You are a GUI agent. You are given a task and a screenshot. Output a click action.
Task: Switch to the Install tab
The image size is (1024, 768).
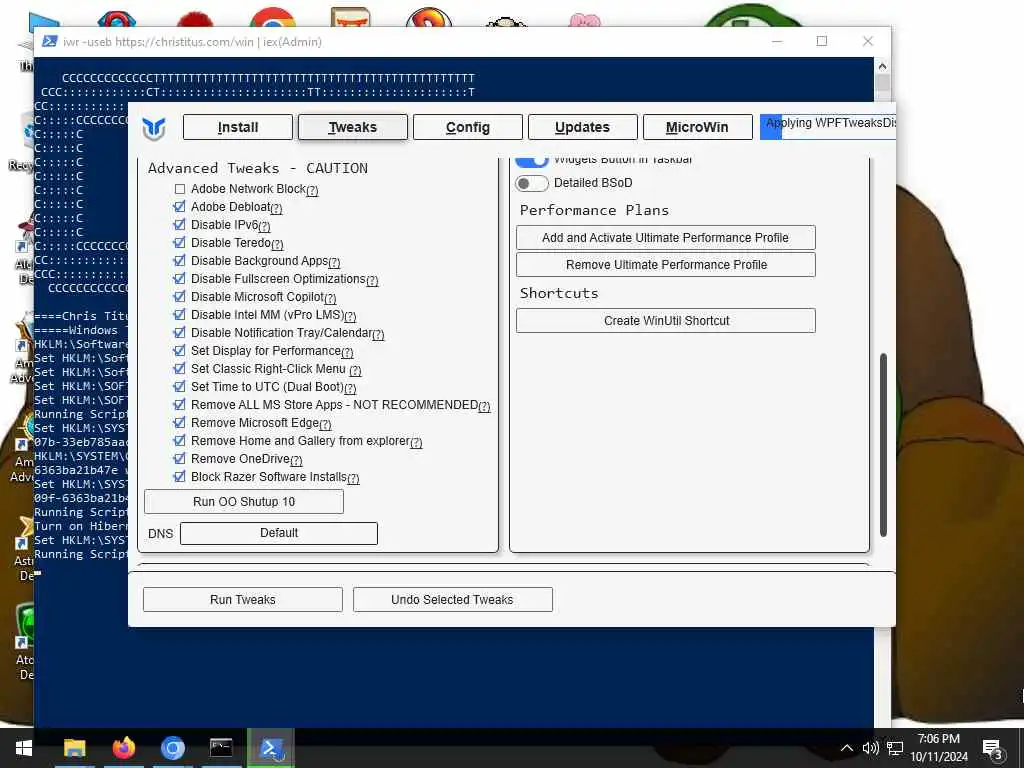238,127
